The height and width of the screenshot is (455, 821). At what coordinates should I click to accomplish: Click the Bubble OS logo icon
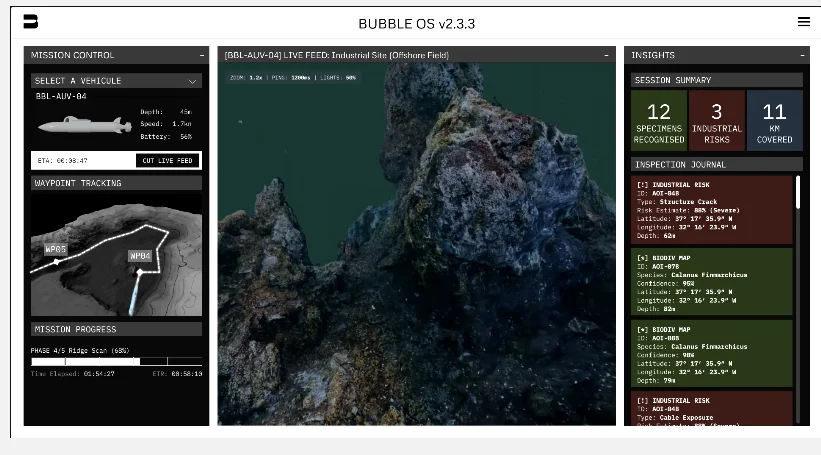(31, 22)
